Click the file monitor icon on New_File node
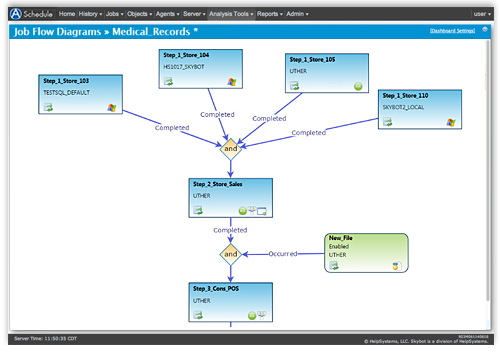 point(396,266)
